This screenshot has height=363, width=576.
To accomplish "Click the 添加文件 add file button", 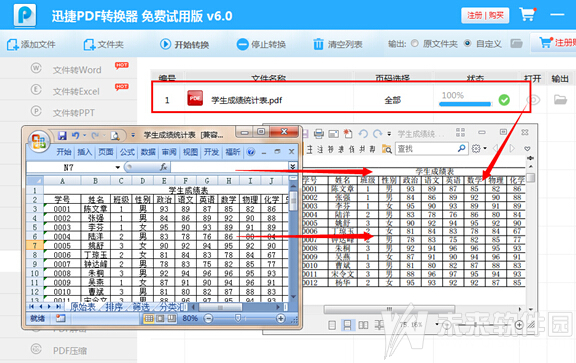I will (x=31, y=44).
